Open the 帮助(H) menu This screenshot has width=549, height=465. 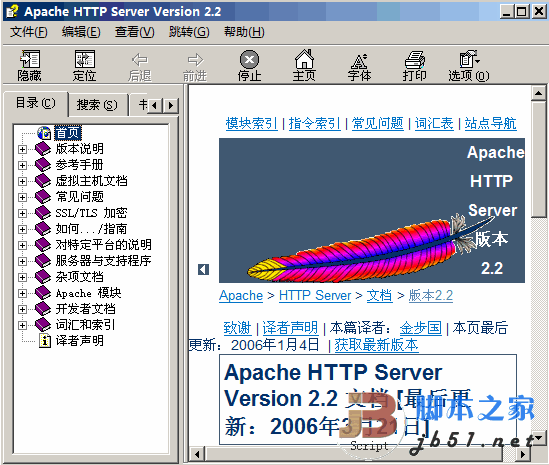(244, 32)
